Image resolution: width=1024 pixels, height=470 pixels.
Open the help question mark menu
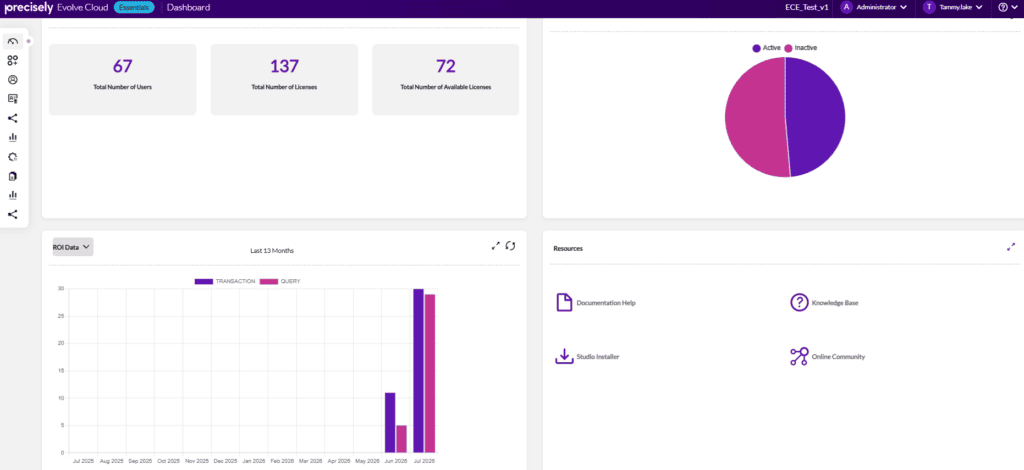click(1008, 7)
